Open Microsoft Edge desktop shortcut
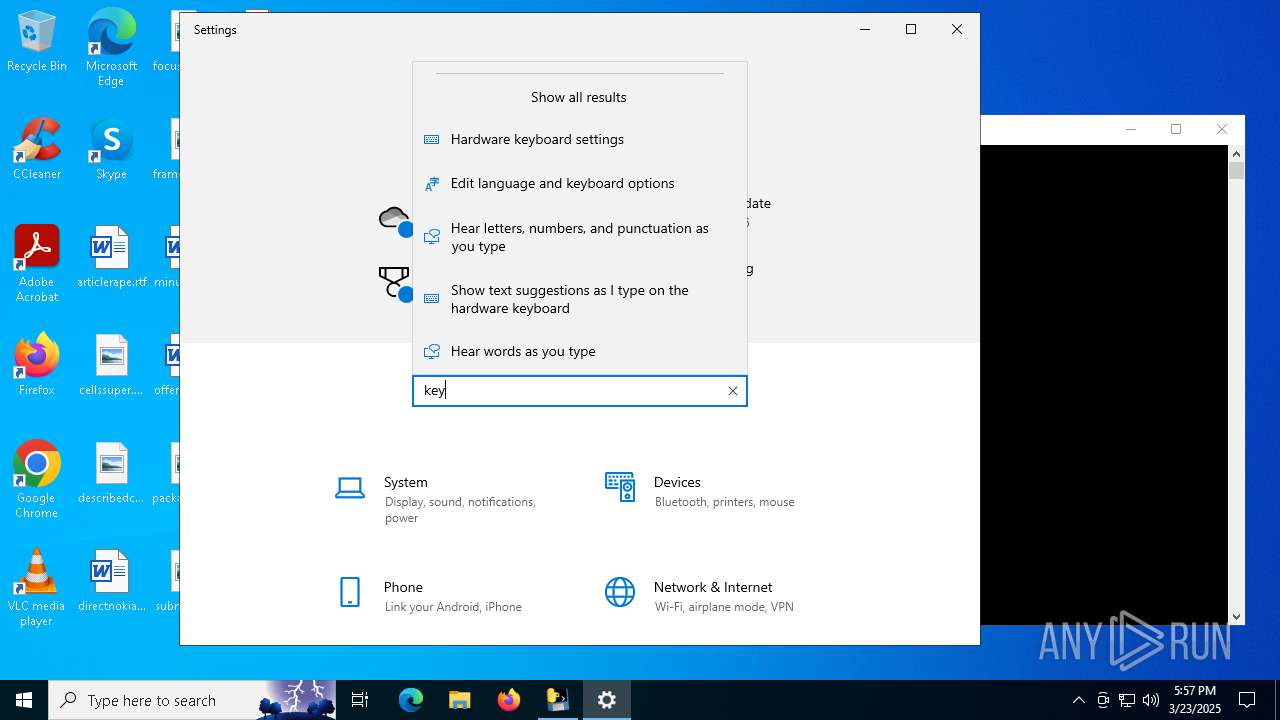1280x720 pixels. [x=111, y=49]
